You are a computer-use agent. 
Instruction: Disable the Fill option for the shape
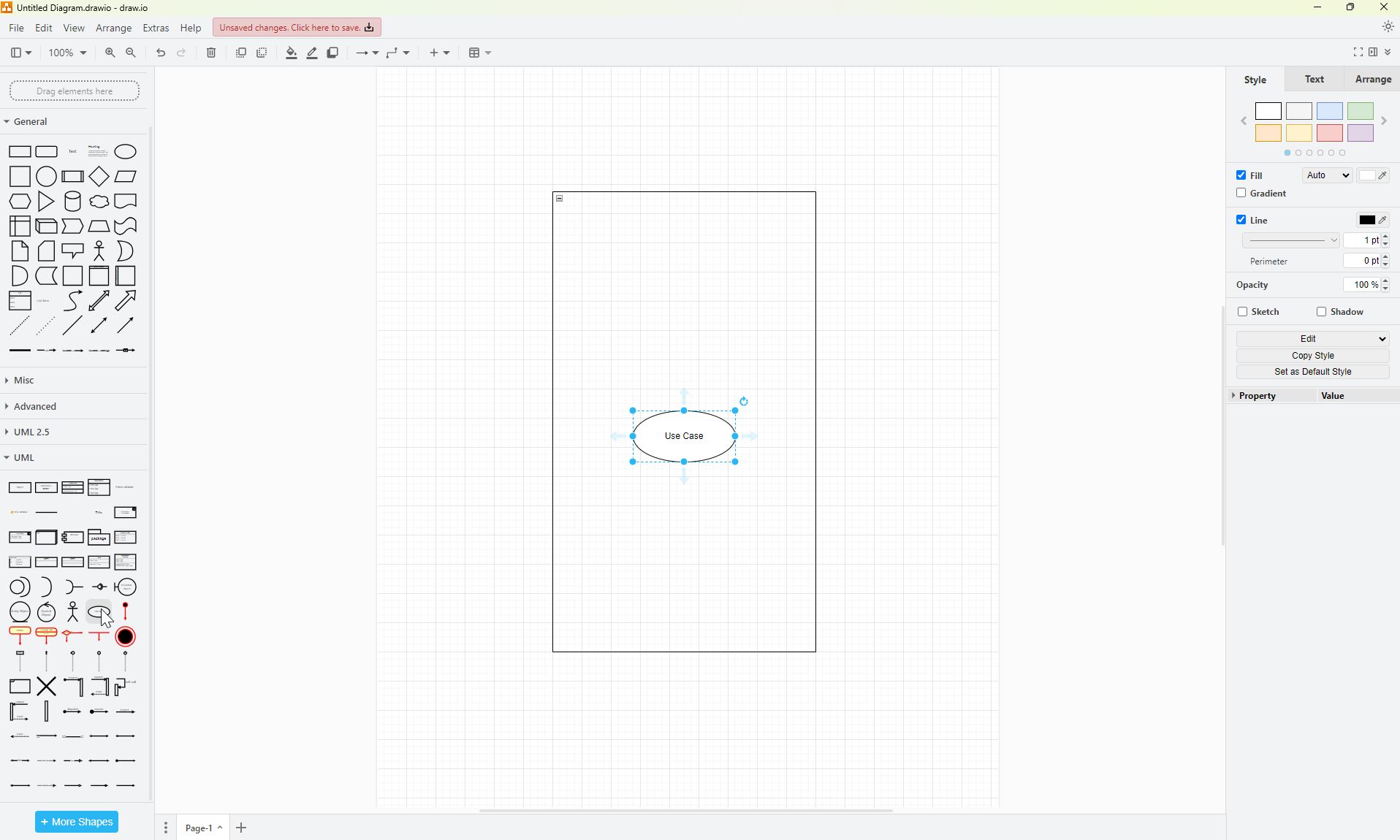point(1241,175)
